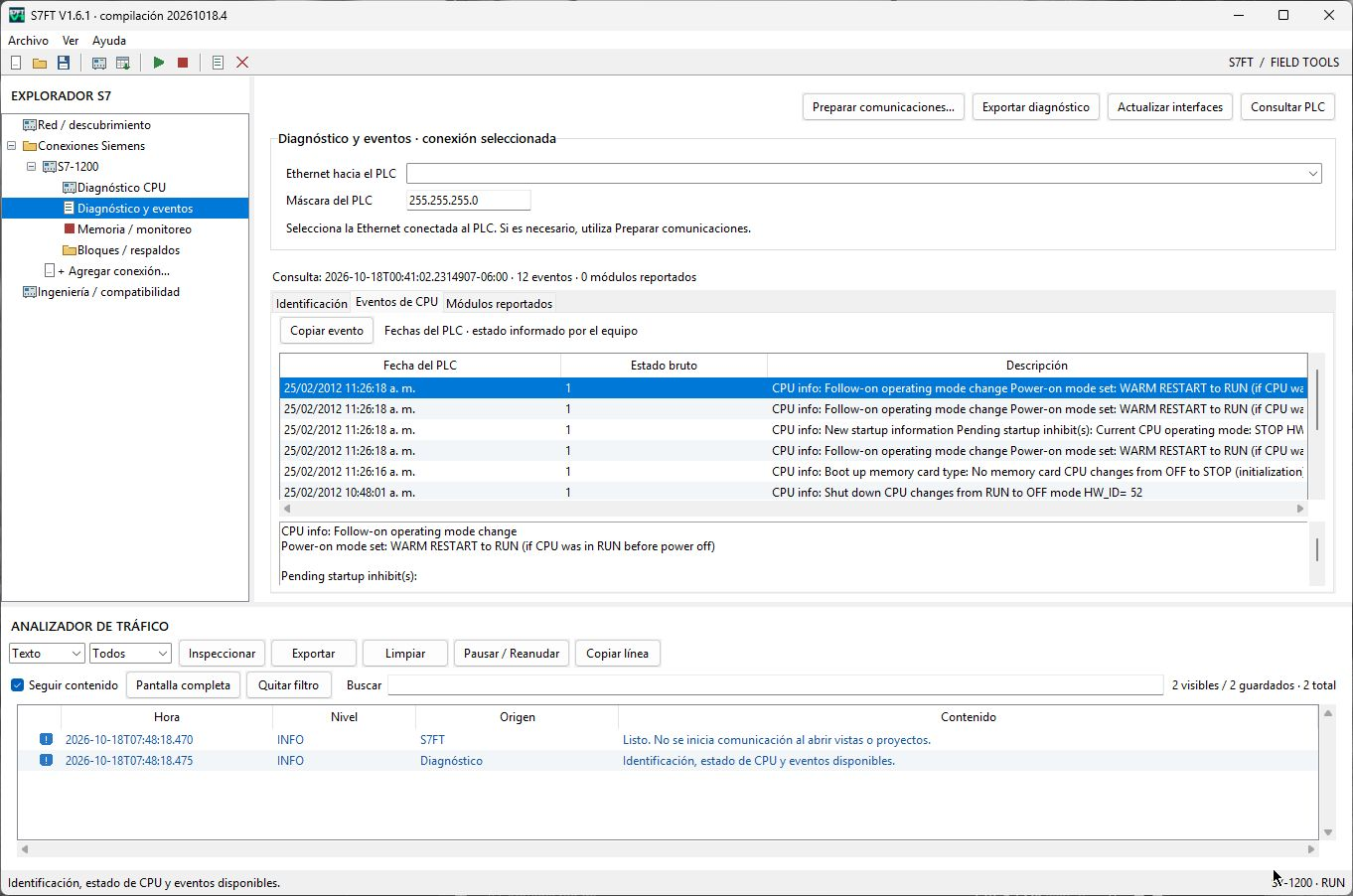
Task: Click the save floppy disk icon
Action: click(x=64, y=63)
